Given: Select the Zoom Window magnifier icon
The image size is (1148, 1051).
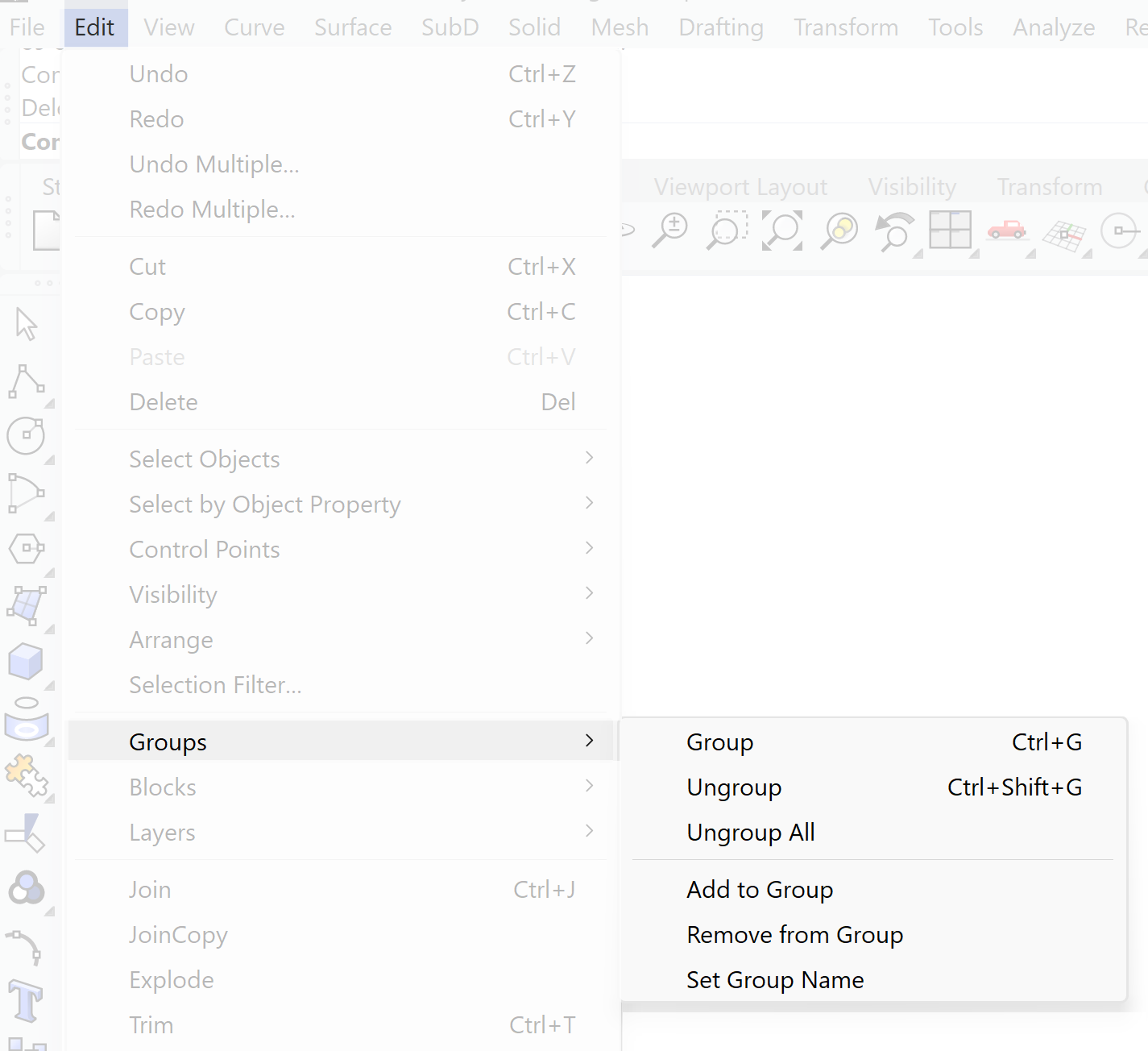Looking at the screenshot, I should (726, 231).
